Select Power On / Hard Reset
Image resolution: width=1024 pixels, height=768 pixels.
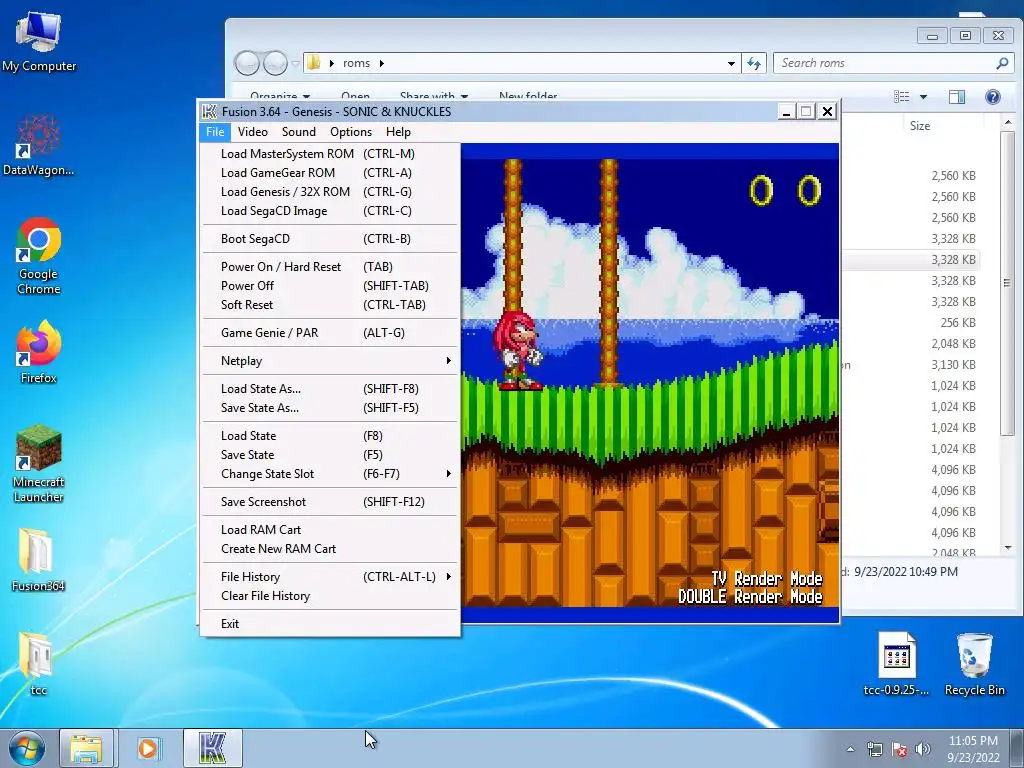330,267
